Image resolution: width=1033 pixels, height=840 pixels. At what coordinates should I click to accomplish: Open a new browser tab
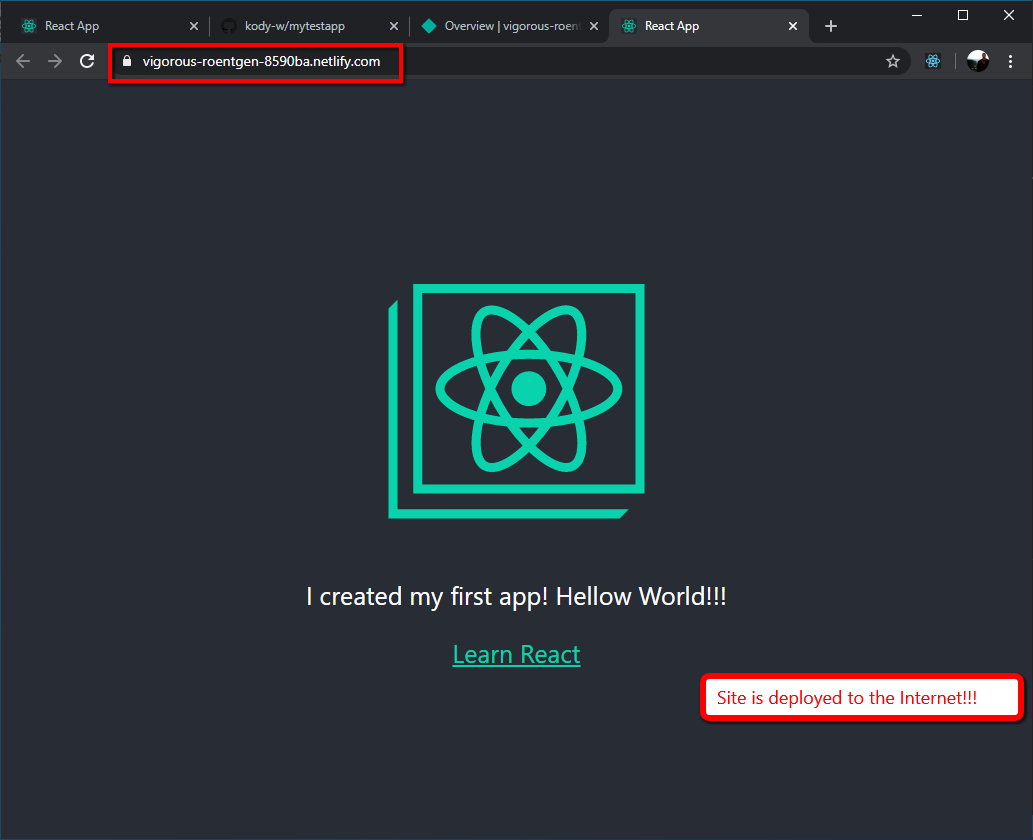(x=831, y=26)
